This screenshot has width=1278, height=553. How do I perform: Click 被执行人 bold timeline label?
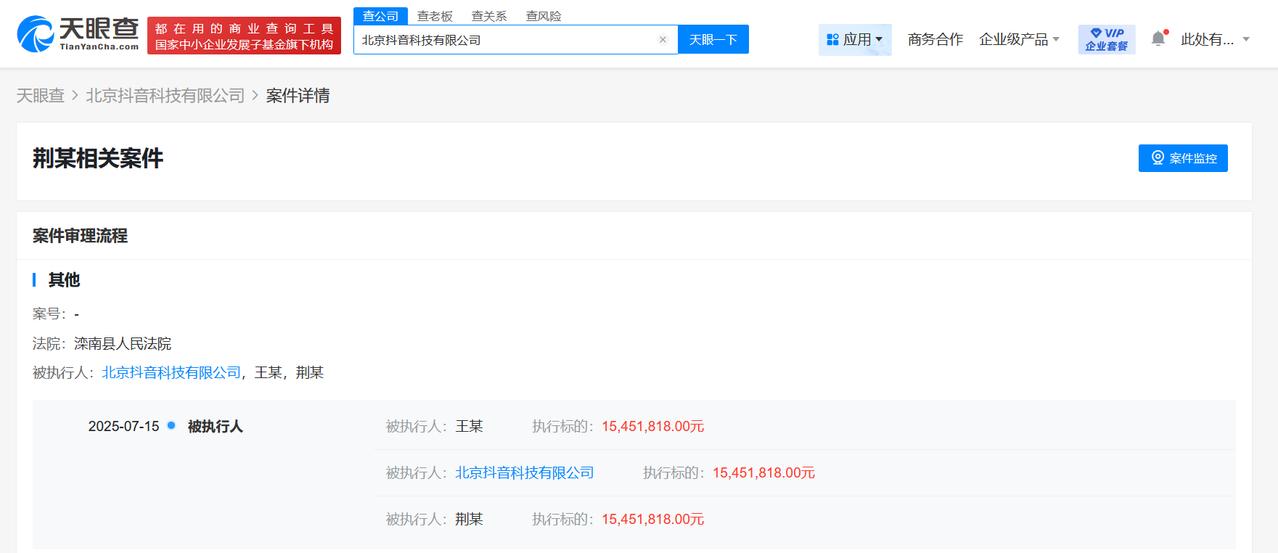pyautogui.click(x=215, y=426)
